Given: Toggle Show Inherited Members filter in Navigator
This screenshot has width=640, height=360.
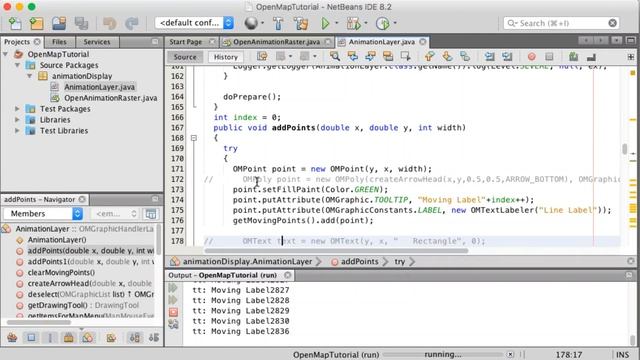Looking at the screenshot, I should 12,338.
